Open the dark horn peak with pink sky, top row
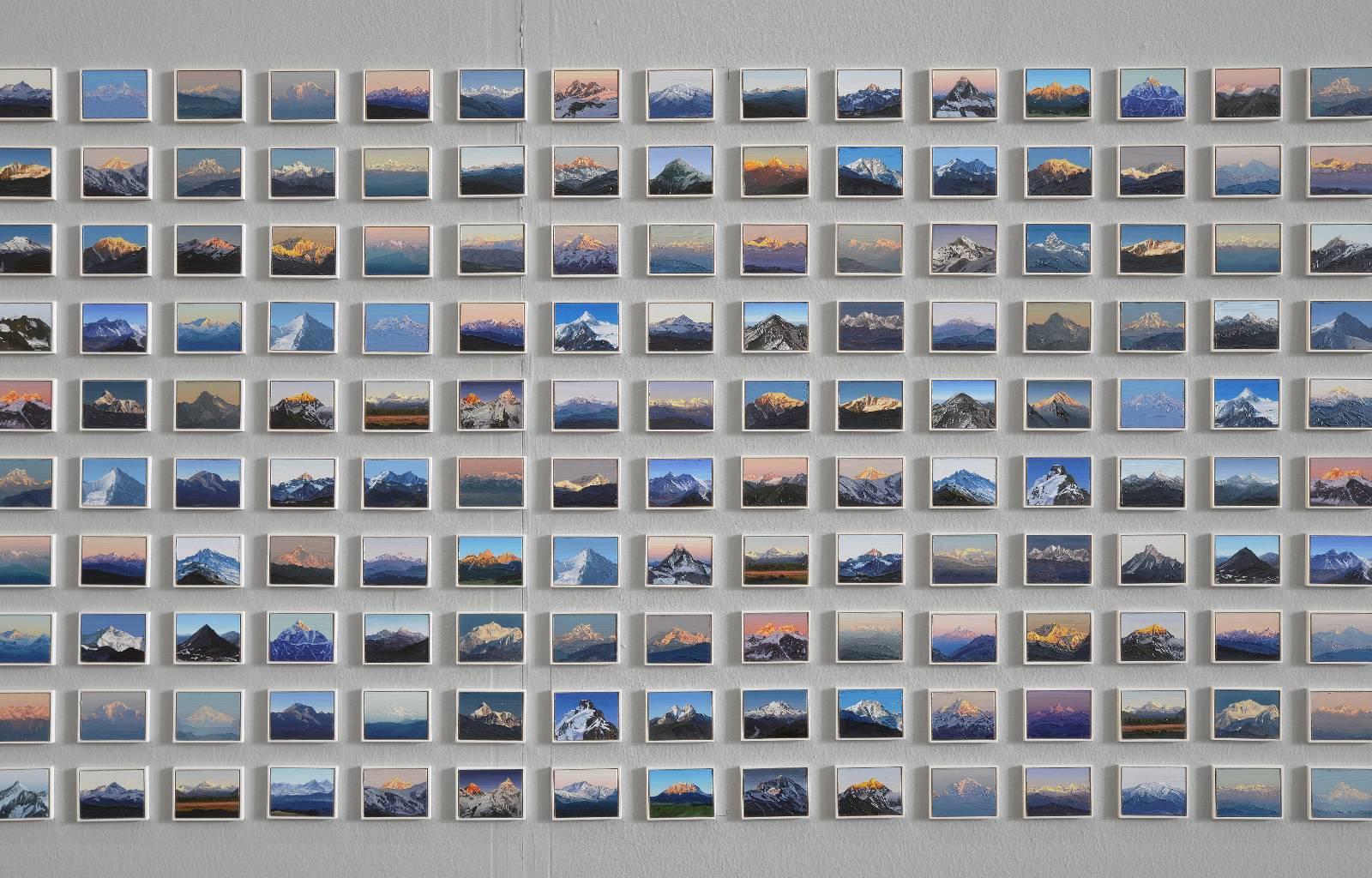The height and width of the screenshot is (878, 1372). (964, 94)
